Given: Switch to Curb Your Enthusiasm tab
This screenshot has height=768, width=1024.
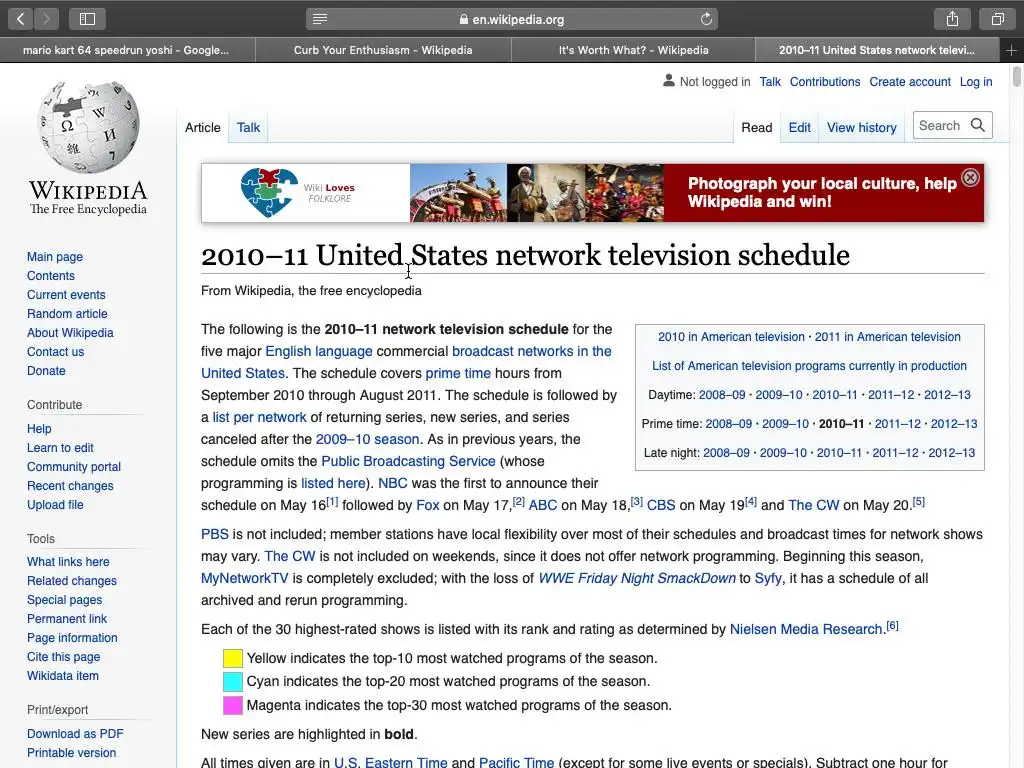Looking at the screenshot, I should (383, 50).
